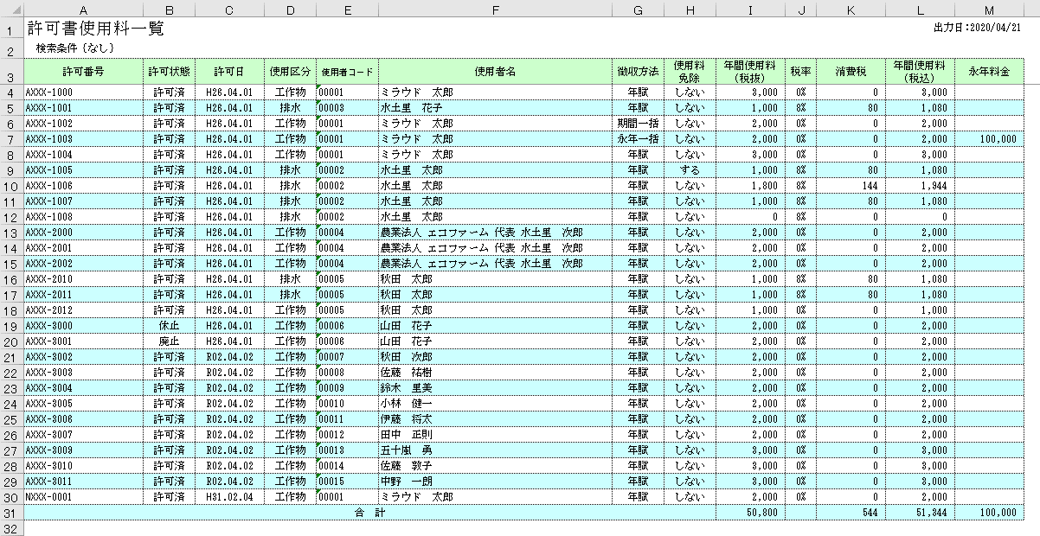Select the 水土里 花子 name cell
Screen dimensions: 1040x536
click(x=495, y=107)
